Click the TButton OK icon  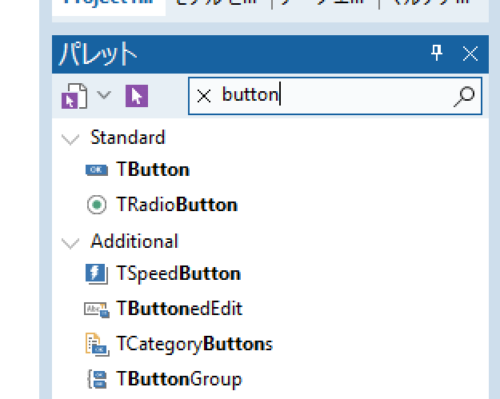tap(96, 170)
